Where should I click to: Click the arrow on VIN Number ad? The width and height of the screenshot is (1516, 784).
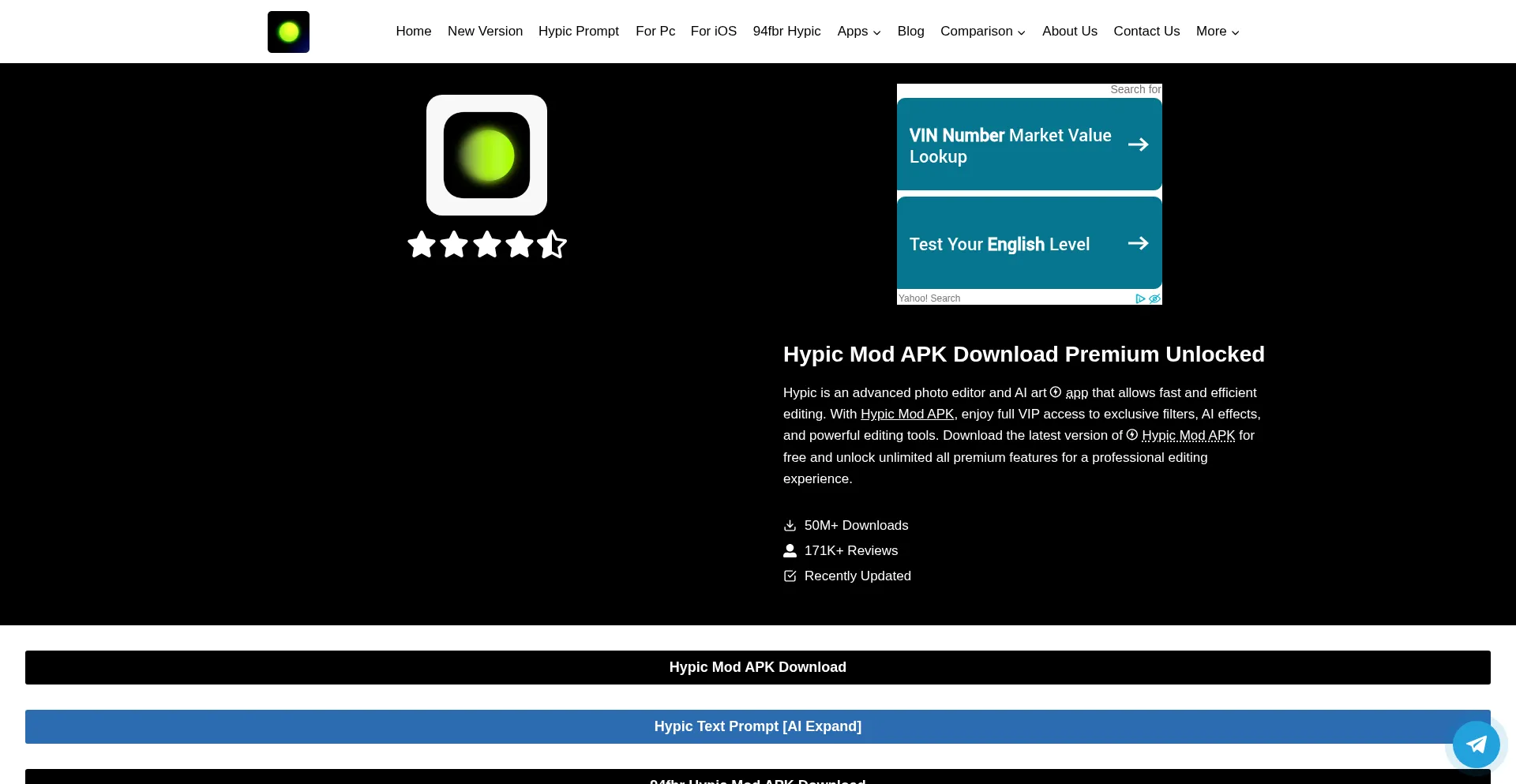click(x=1138, y=144)
